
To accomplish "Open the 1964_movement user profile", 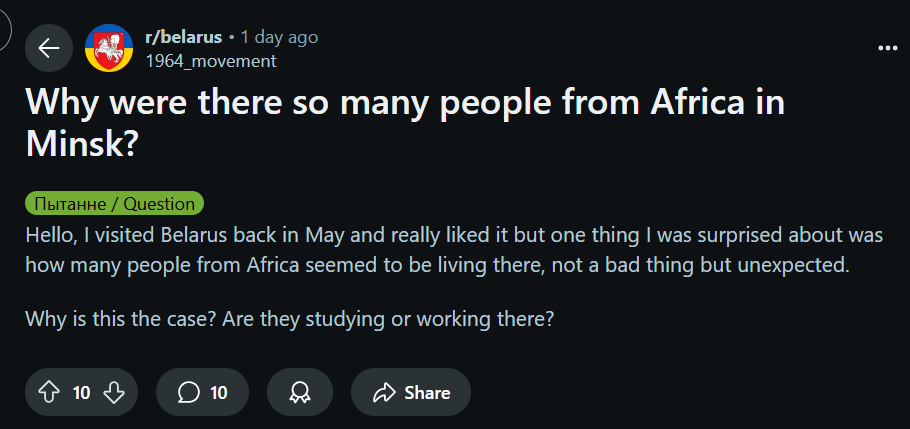I will click(x=210, y=61).
